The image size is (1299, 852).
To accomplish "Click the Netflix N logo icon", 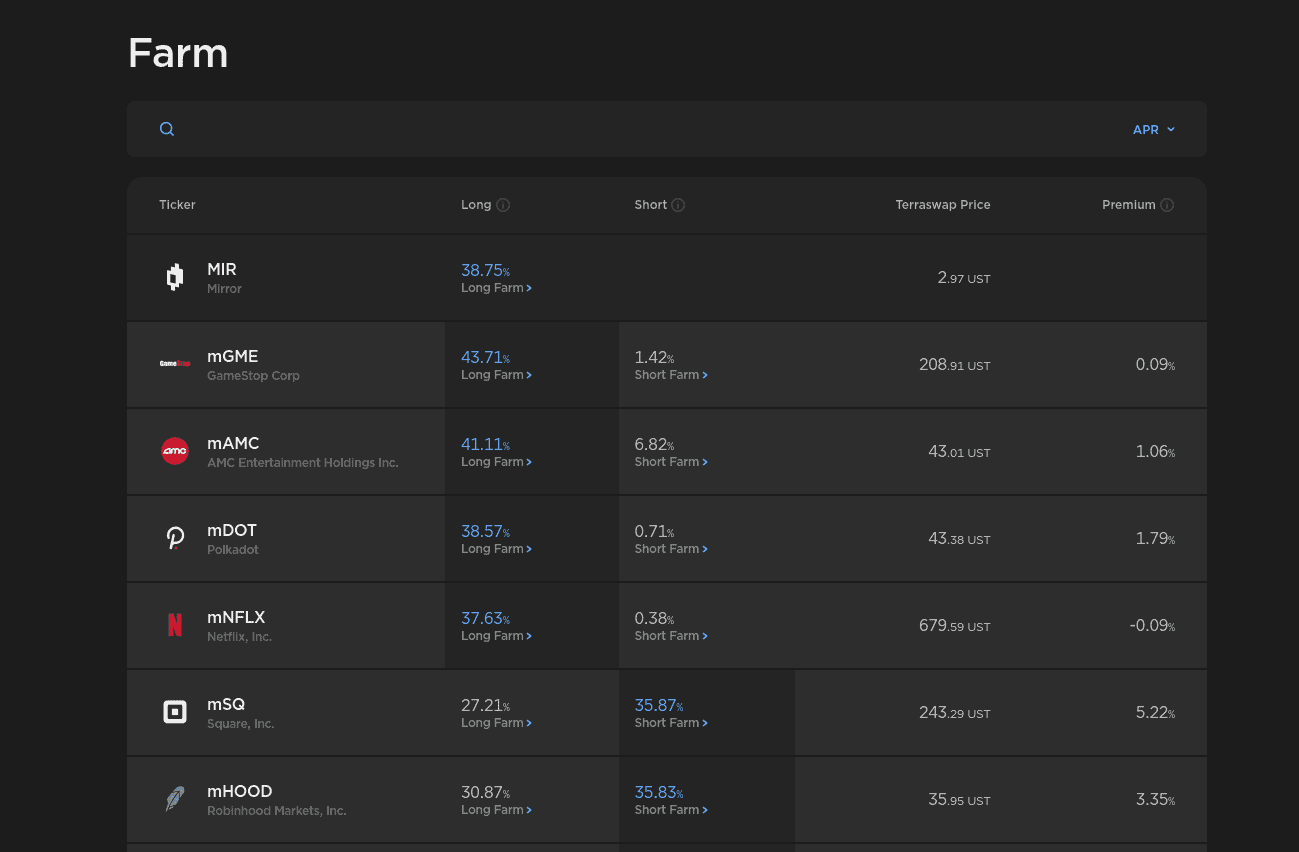I will point(175,625).
